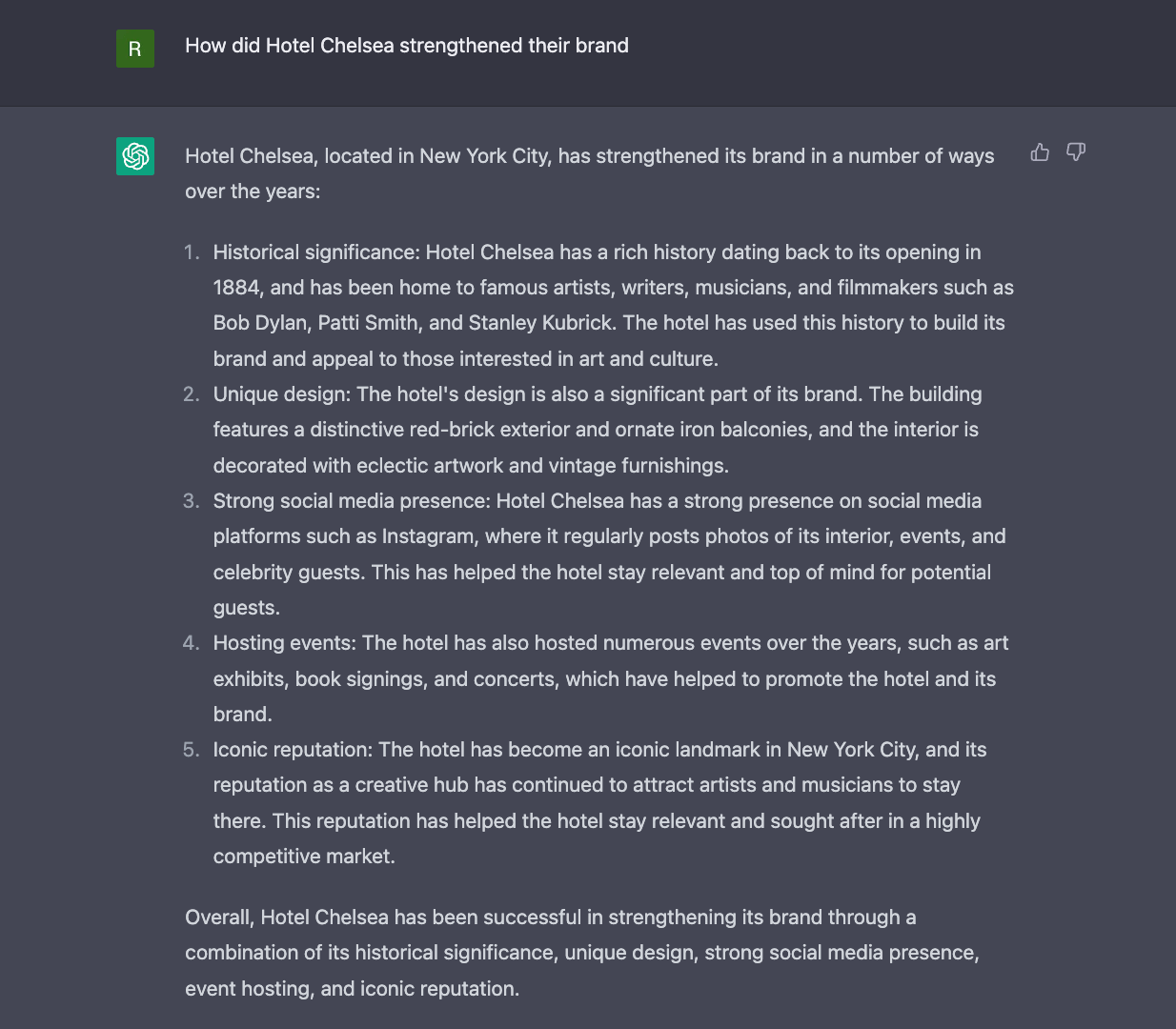The width and height of the screenshot is (1176, 1029).
Task: Select the Strong social media presence item
Action: click(x=609, y=555)
